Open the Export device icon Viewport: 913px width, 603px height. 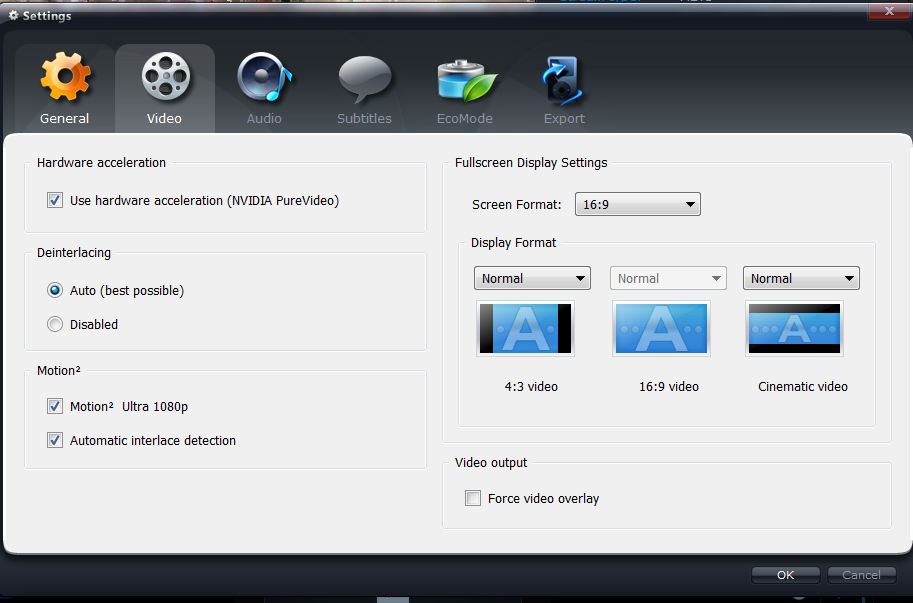tap(564, 78)
